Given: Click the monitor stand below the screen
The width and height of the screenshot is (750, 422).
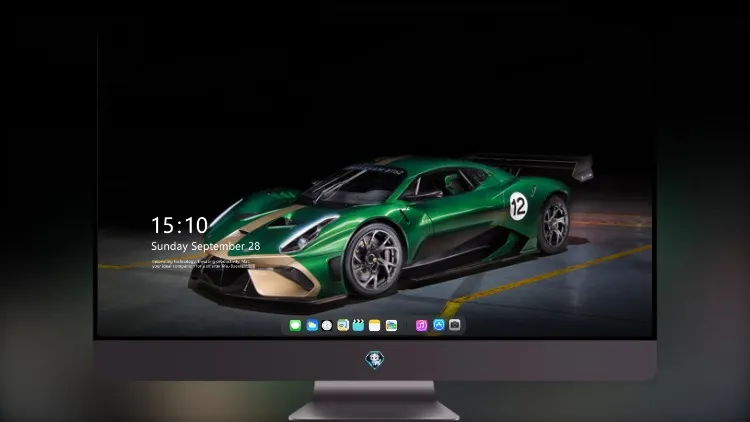Looking at the screenshot, I should [374, 401].
